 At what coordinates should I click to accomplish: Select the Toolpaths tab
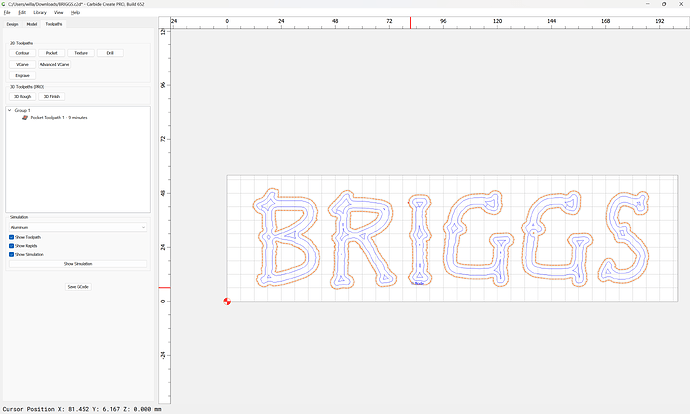coord(54,24)
